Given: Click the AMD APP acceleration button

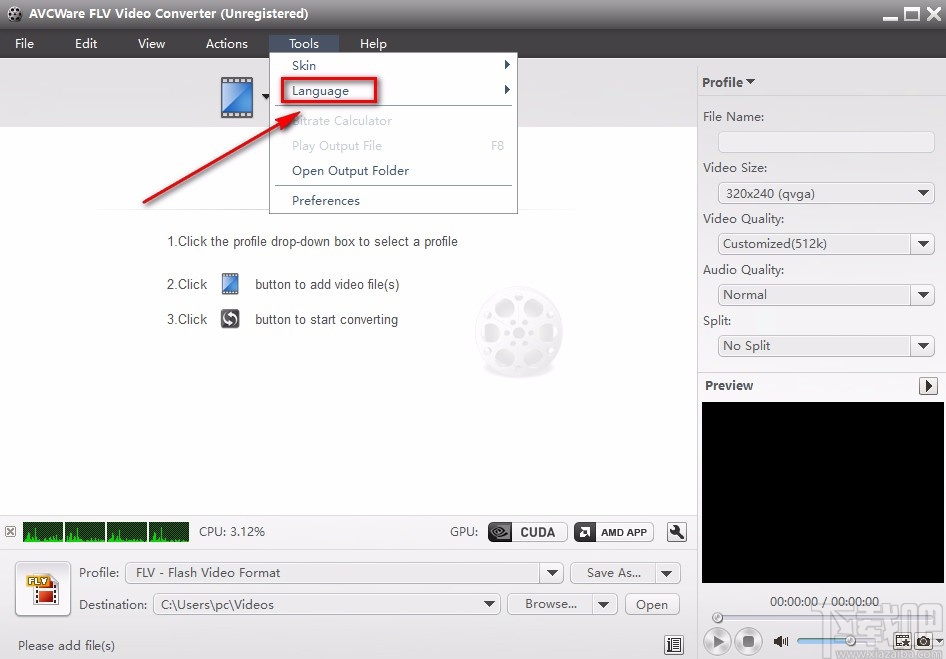Looking at the screenshot, I should tap(614, 532).
